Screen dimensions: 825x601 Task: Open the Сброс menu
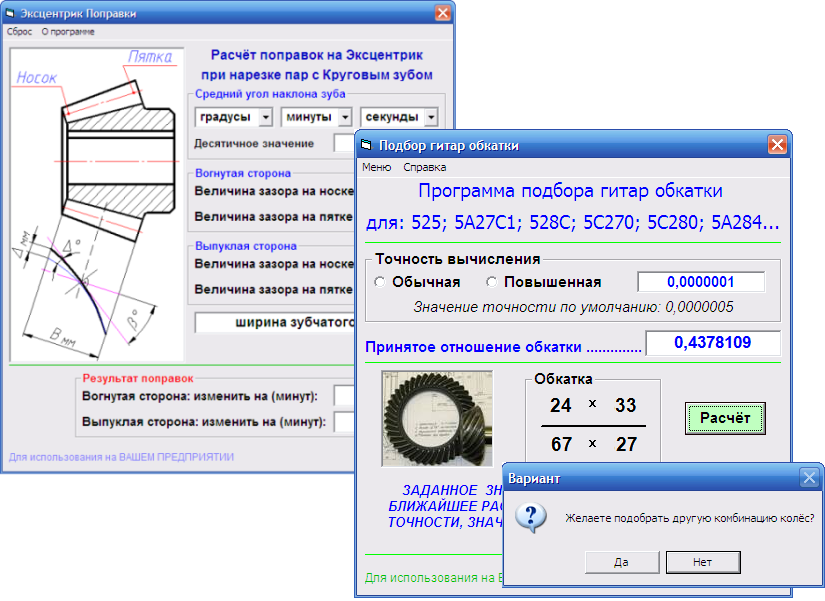[x=20, y=32]
